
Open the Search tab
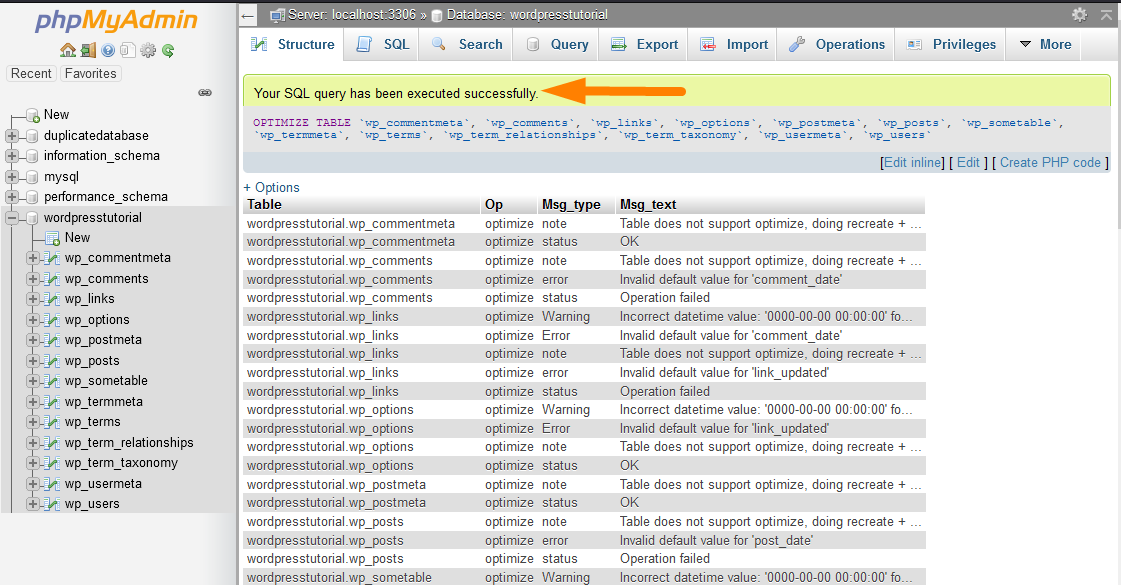pyautogui.click(x=467, y=44)
